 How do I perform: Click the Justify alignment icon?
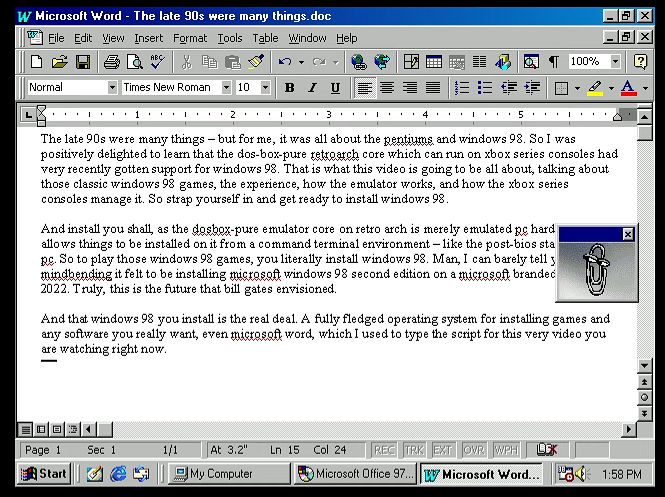432,88
